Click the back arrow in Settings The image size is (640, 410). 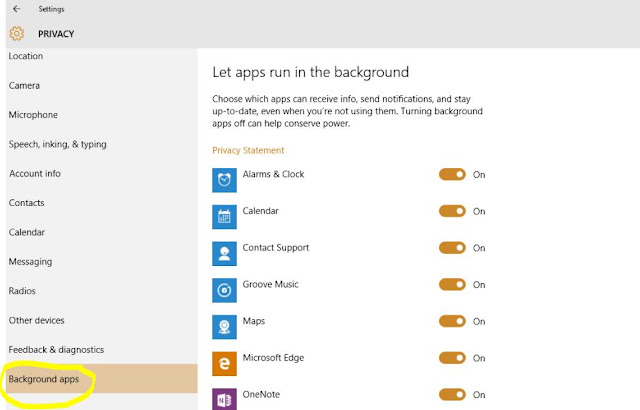[x=16, y=9]
